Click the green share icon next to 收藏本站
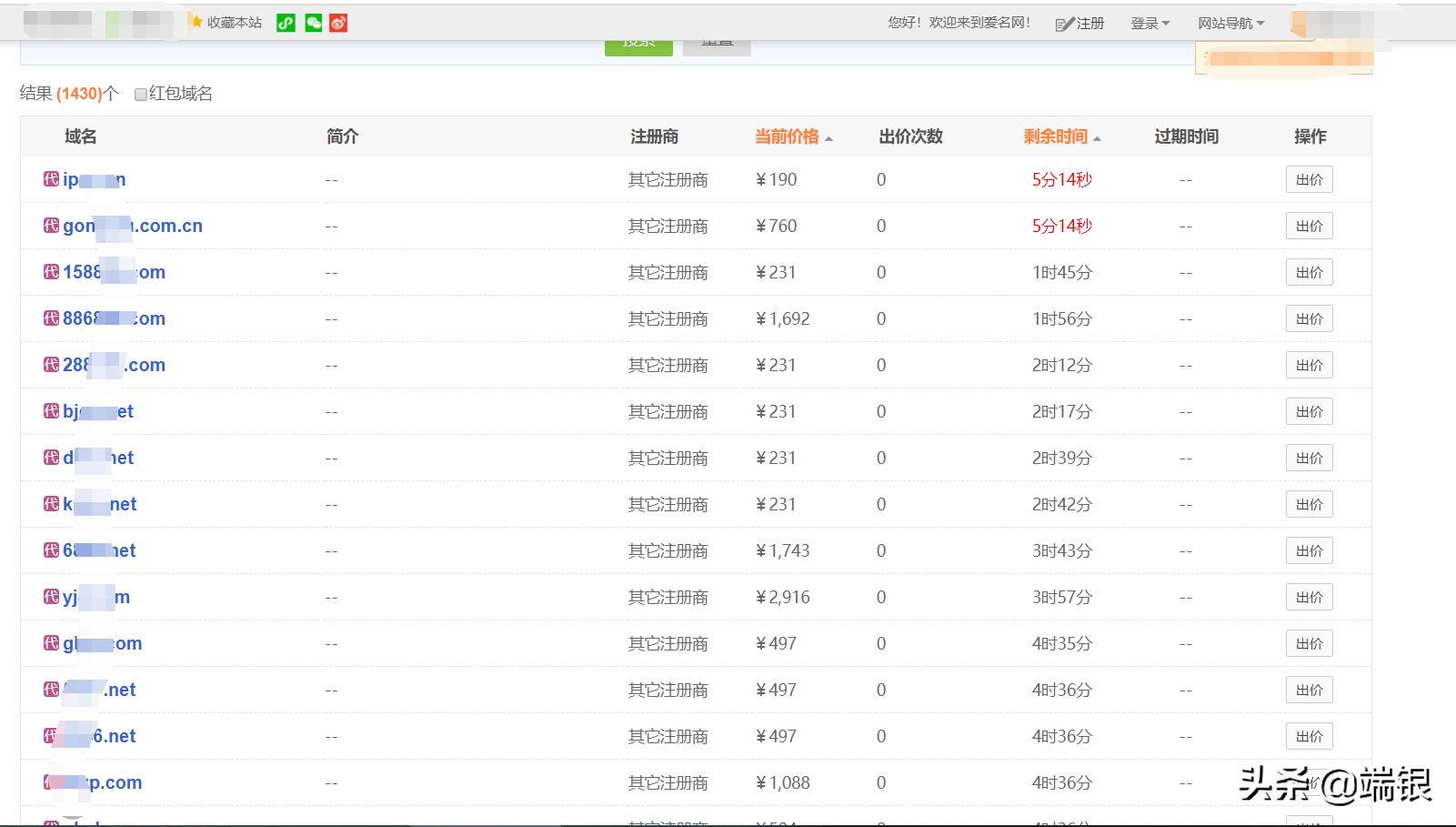The width and height of the screenshot is (1456, 827). (286, 22)
